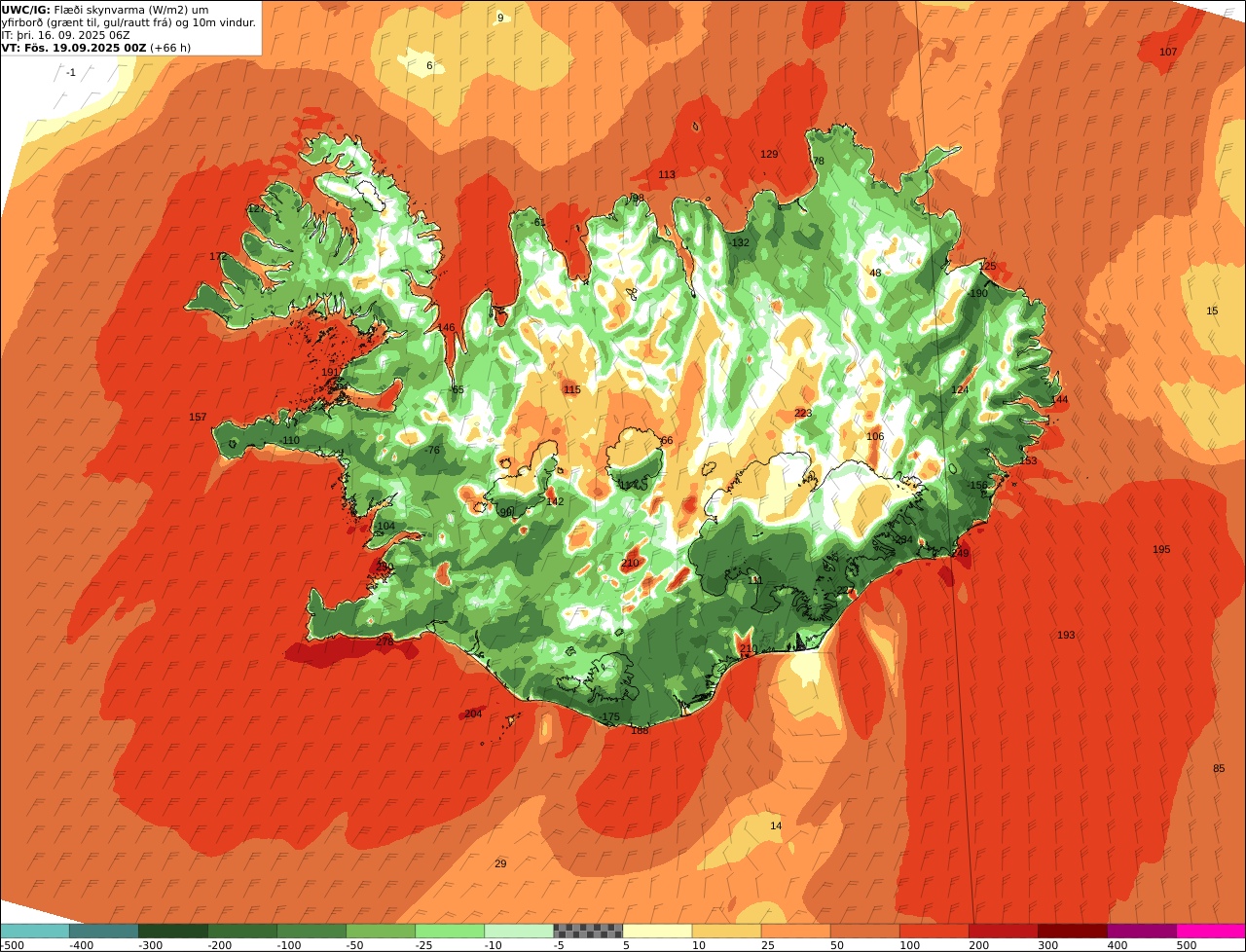Click the flux value '9' at the top

point(500,18)
